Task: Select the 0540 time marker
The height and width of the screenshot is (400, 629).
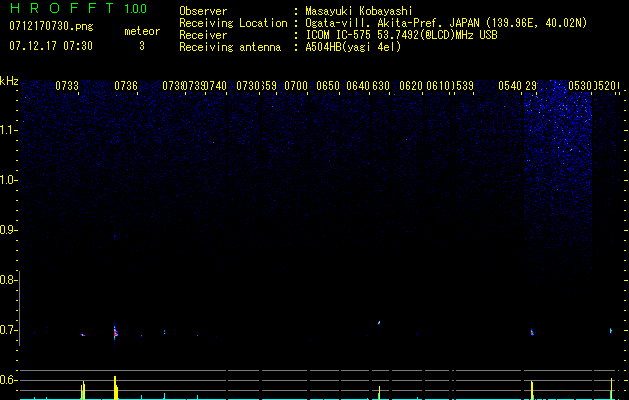Action: pyautogui.click(x=510, y=86)
